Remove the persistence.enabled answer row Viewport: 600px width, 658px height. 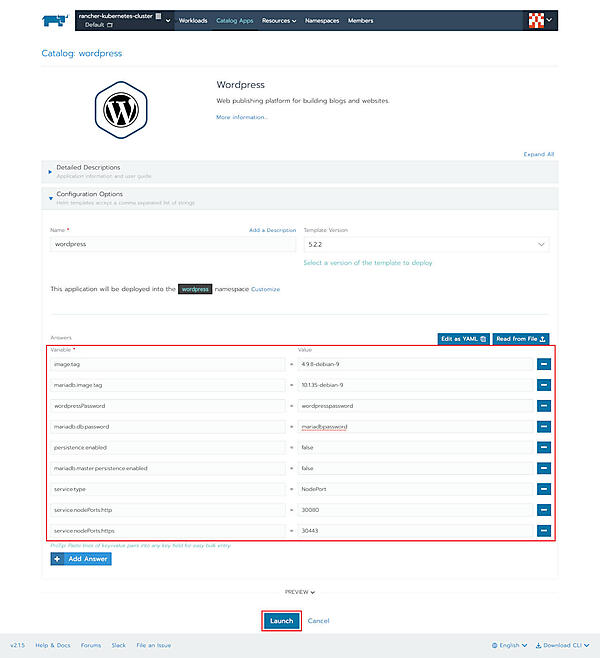(x=544, y=447)
